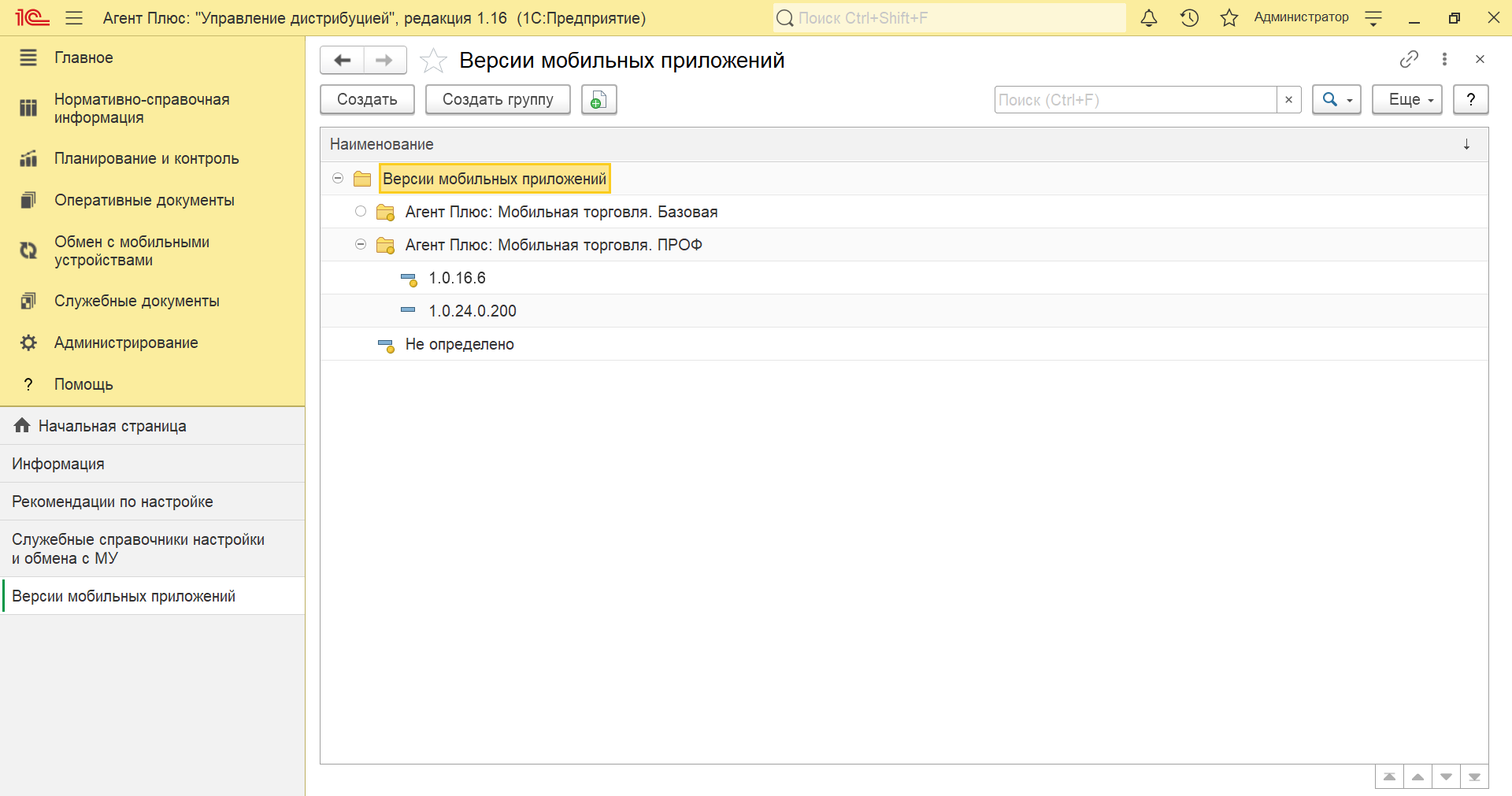Click the Создать группу button
Screen dimensions: 1512x796
[498, 100]
